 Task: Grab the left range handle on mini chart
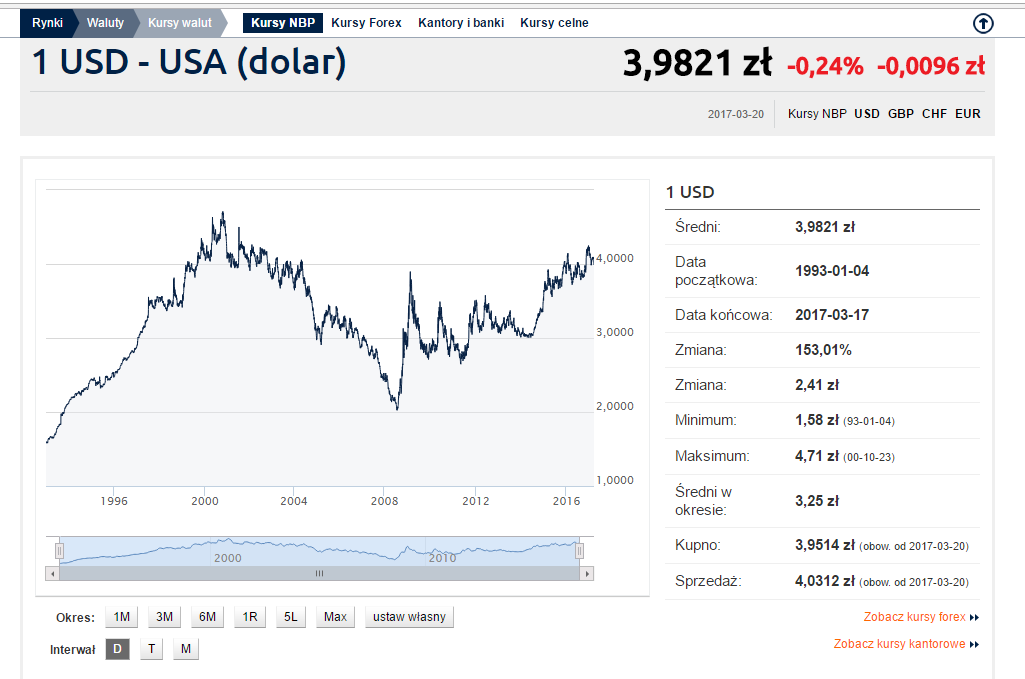click(x=59, y=552)
